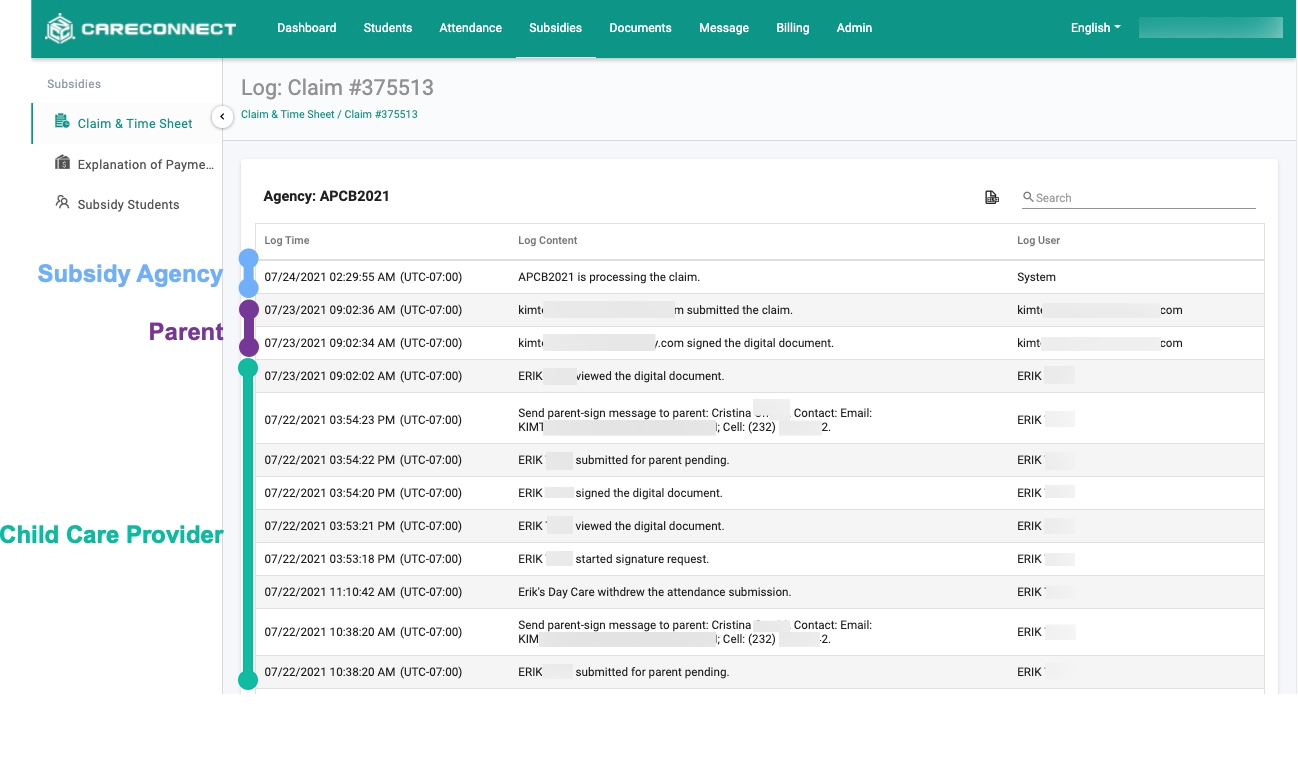
Task: Open the Documents menu
Action: [640, 28]
